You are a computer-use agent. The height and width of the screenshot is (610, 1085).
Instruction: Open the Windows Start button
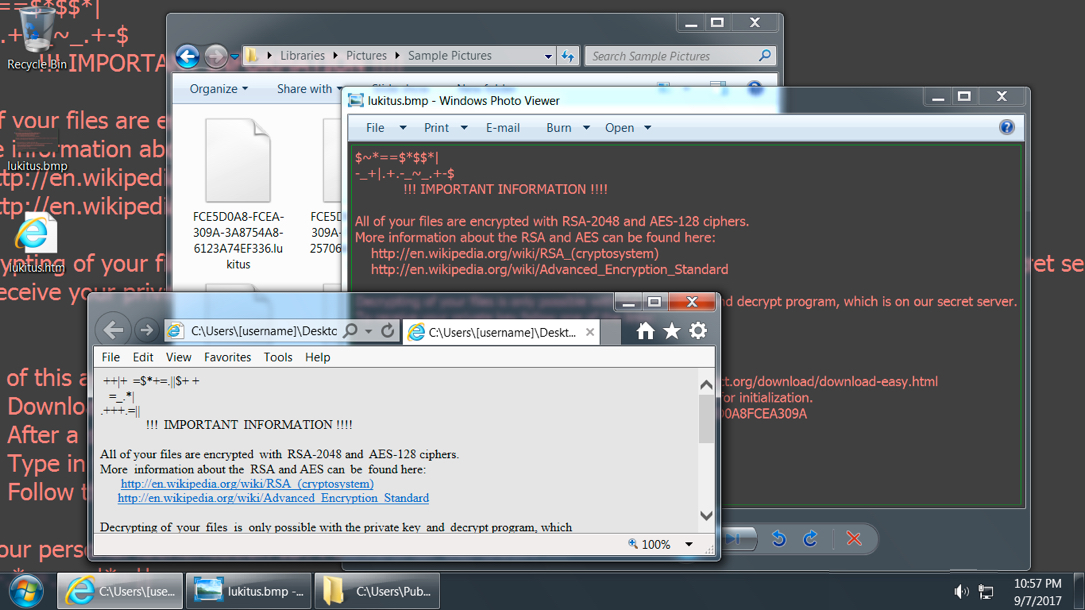26,591
